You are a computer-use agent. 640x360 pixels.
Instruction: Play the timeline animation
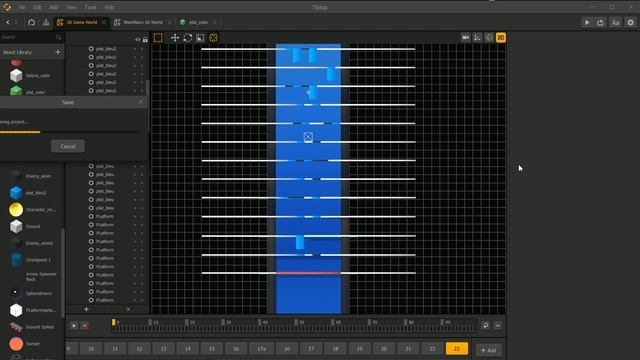pyautogui.click(x=74, y=326)
